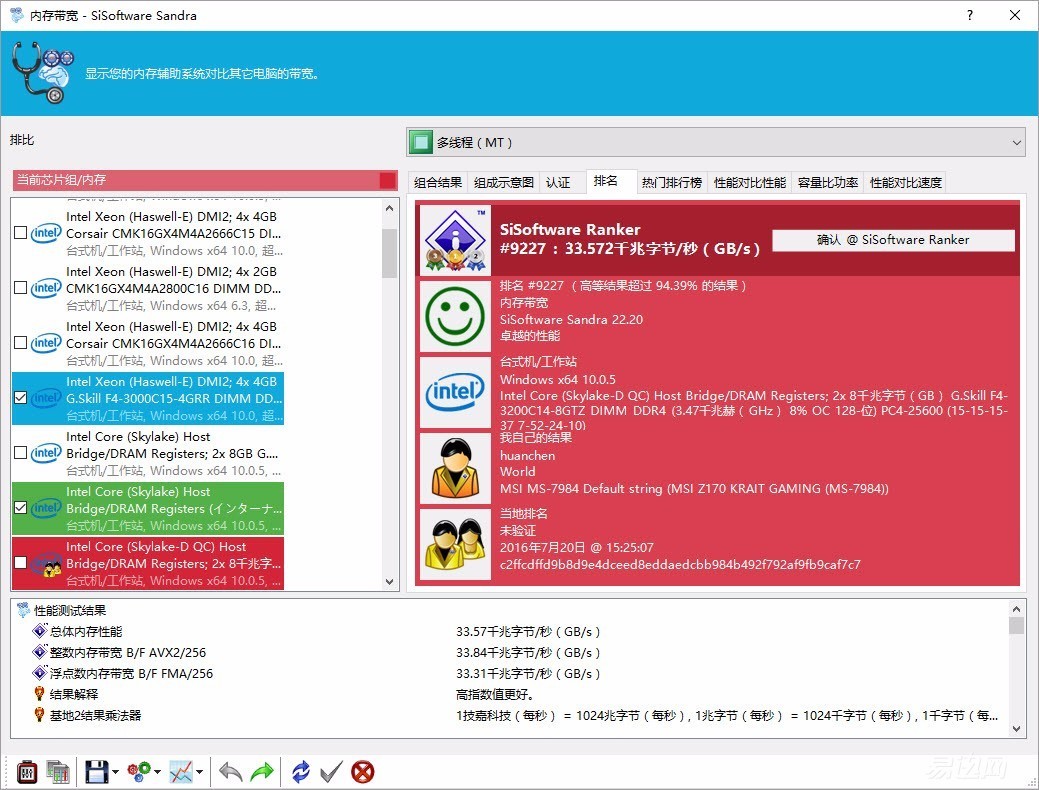Click the 浮点数内存带宽 diamond icon
Image resolution: width=1039 pixels, height=790 pixels.
(40, 673)
